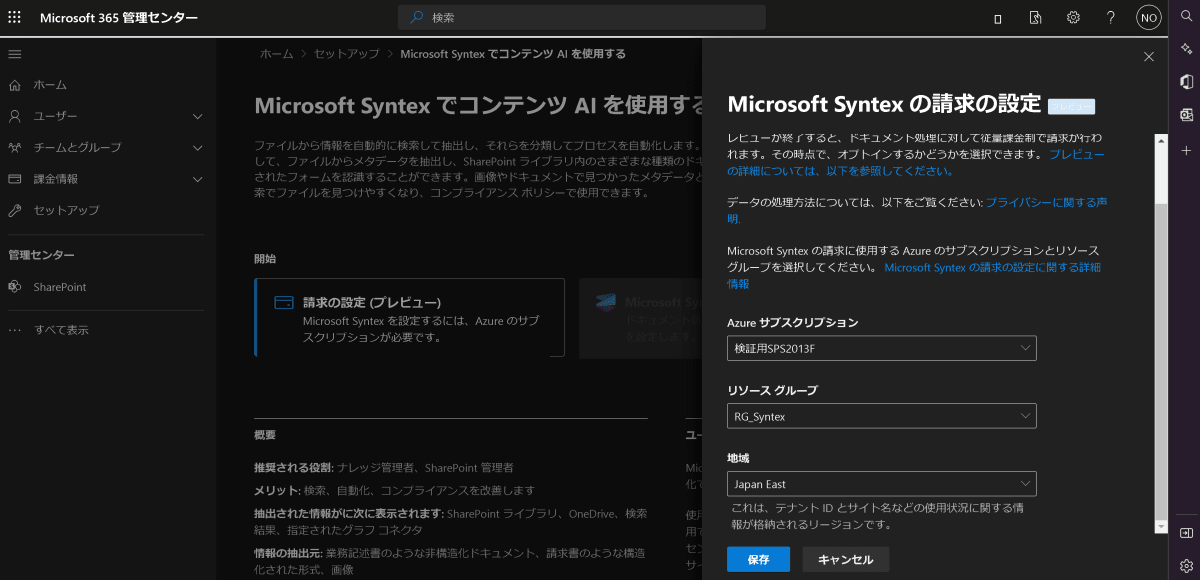Click the Microsoft 365 管理センター title
The width and height of the screenshot is (1200, 580).
[x=119, y=18]
